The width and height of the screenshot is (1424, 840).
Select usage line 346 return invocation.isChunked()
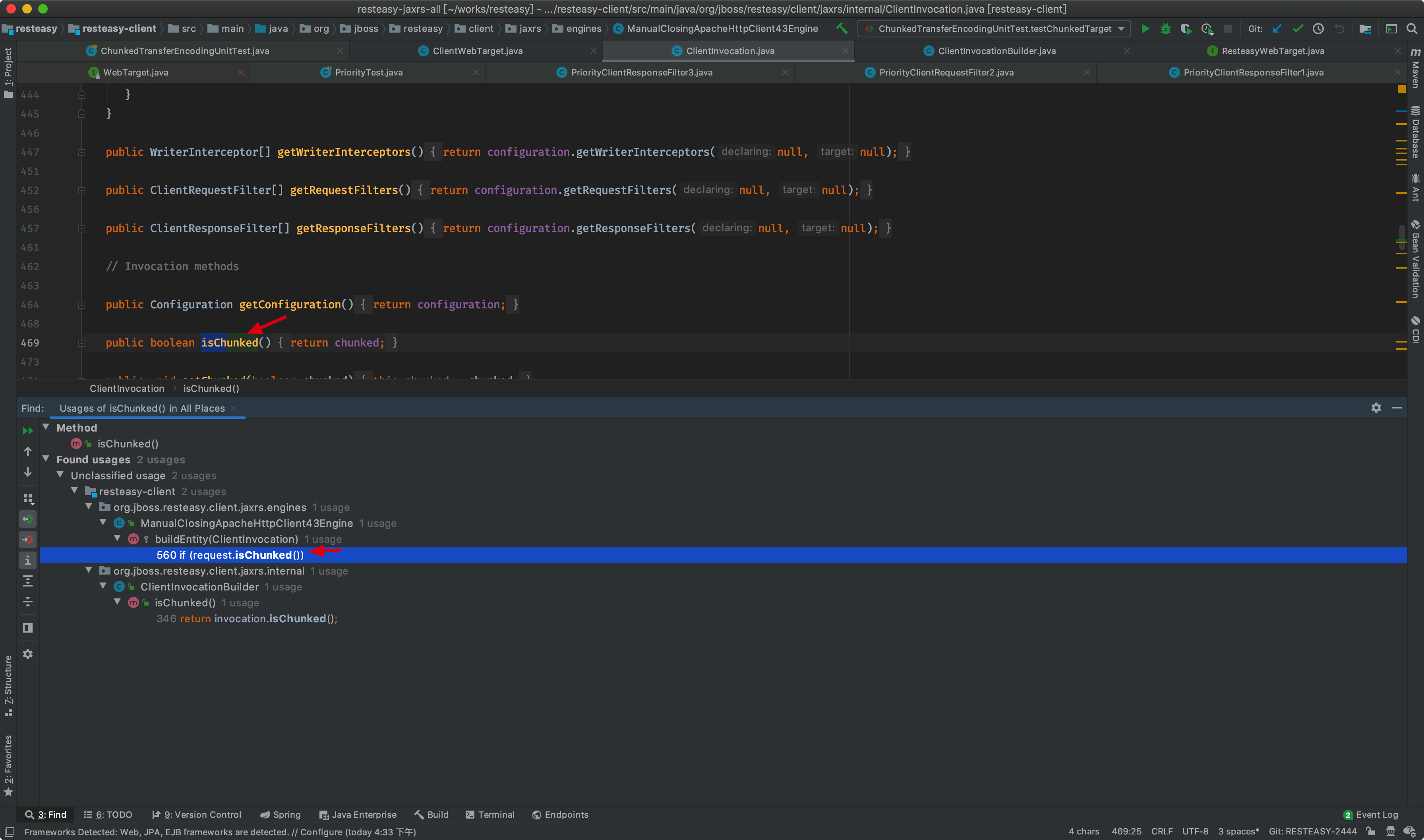pyautogui.click(x=247, y=619)
